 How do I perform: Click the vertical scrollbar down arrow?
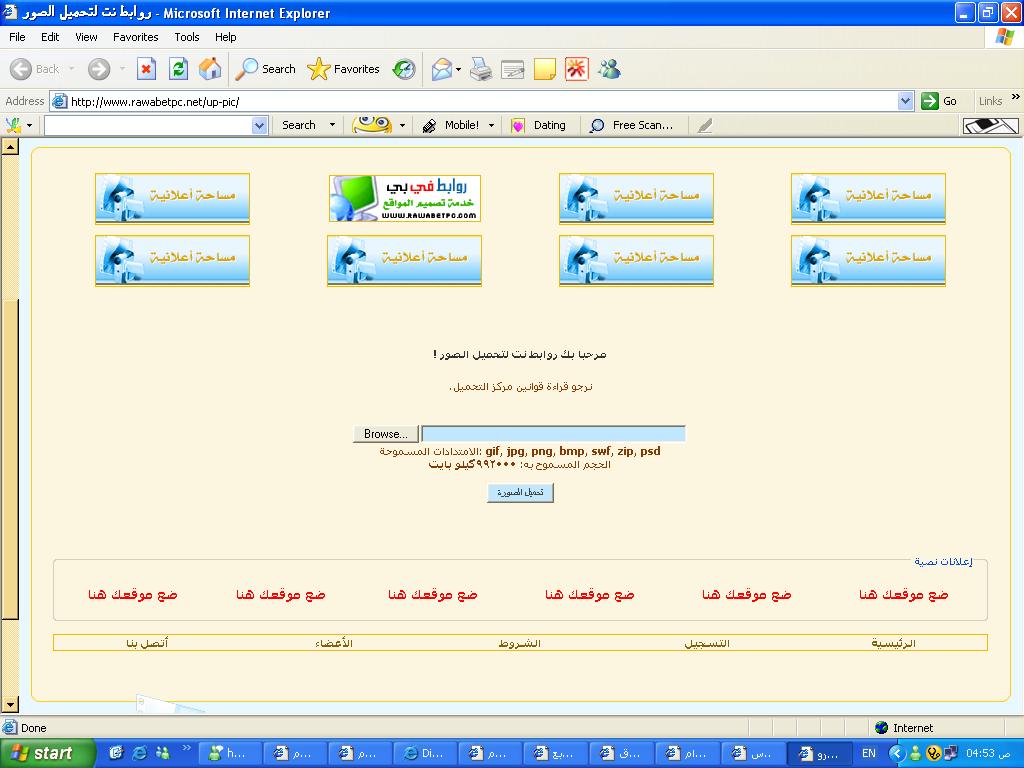tap(10, 706)
